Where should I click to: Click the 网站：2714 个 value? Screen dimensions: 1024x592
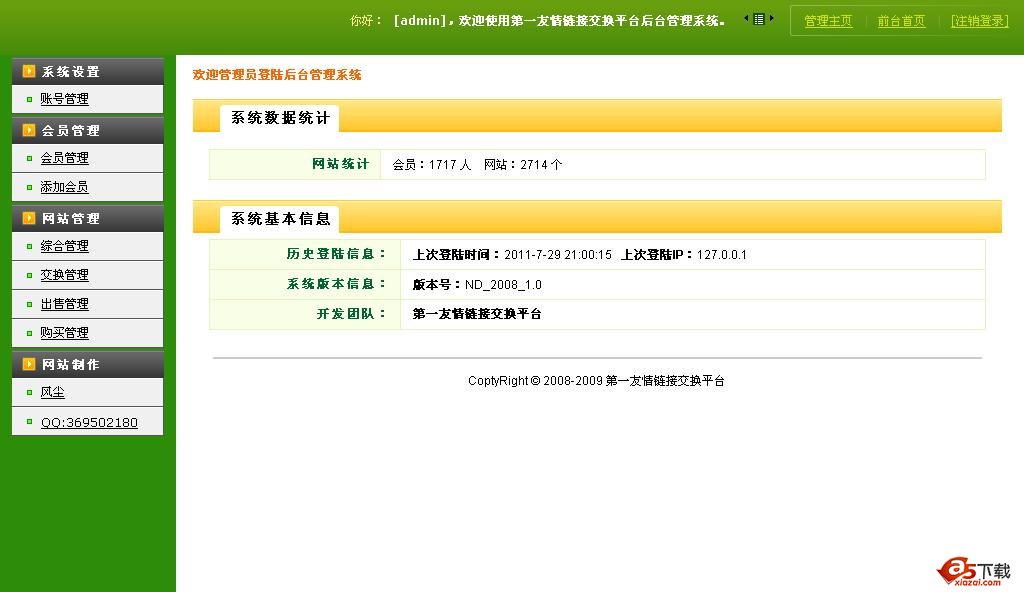point(523,165)
